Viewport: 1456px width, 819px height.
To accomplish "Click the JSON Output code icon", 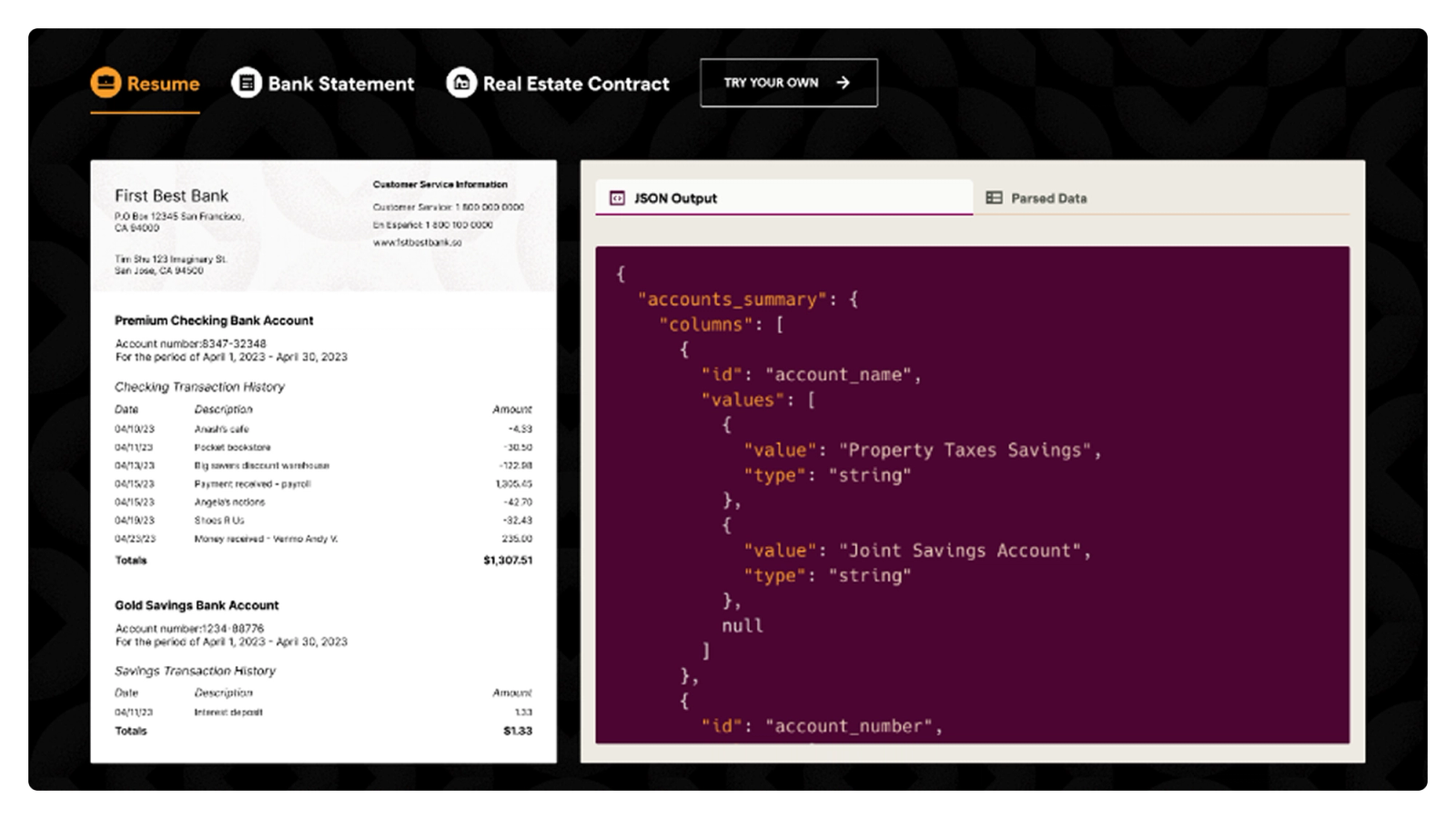I will pyautogui.click(x=617, y=197).
